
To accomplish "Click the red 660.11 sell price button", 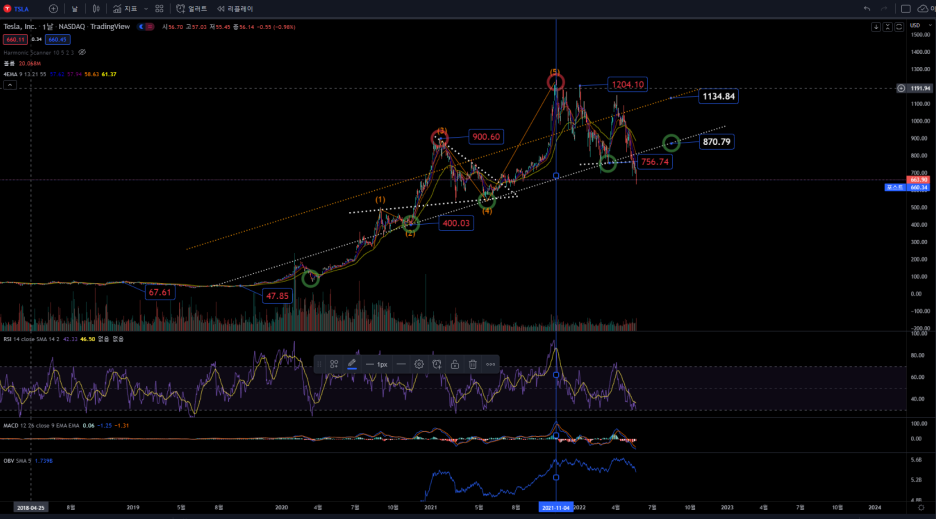I will coord(15,39).
